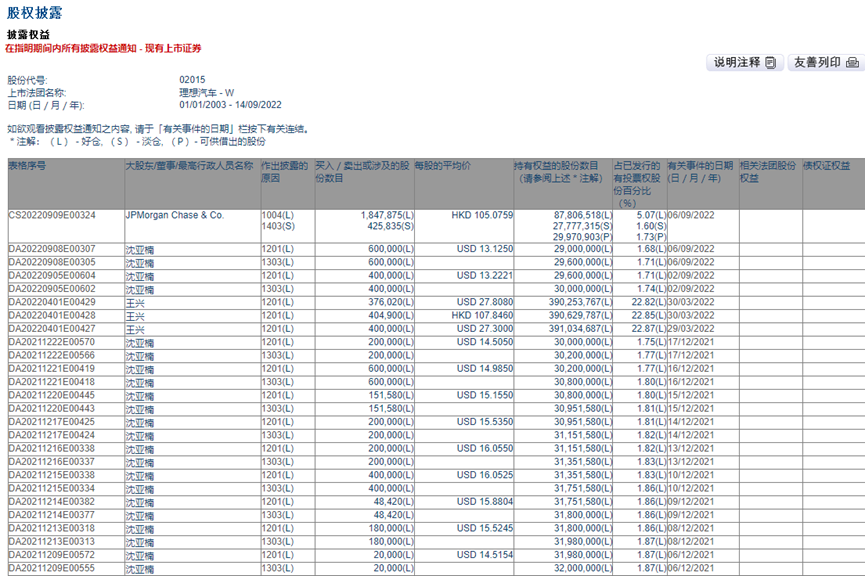Viewport: 865px width, 576px height.
Task: Click the 大股东/董事/最高行政人员名称 column header
Action: 189,165
